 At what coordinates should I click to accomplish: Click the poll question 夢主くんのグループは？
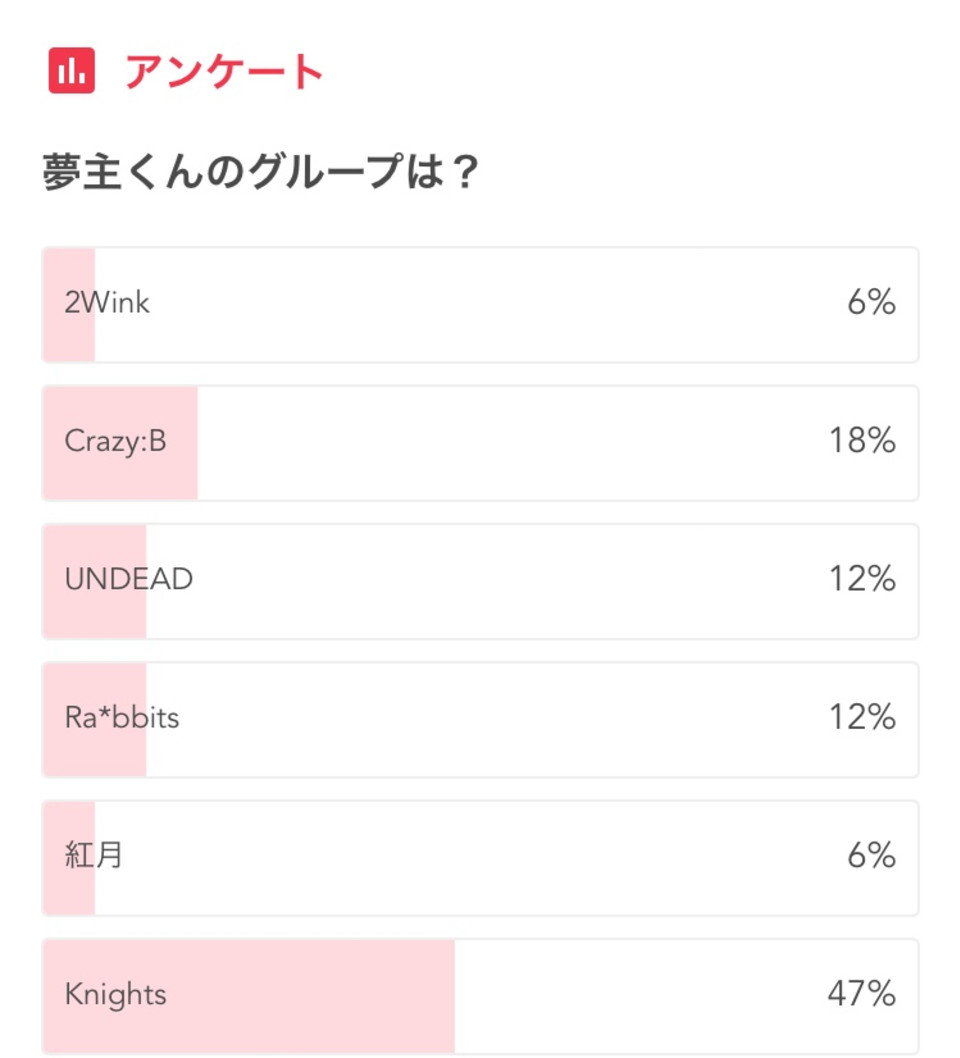261,171
